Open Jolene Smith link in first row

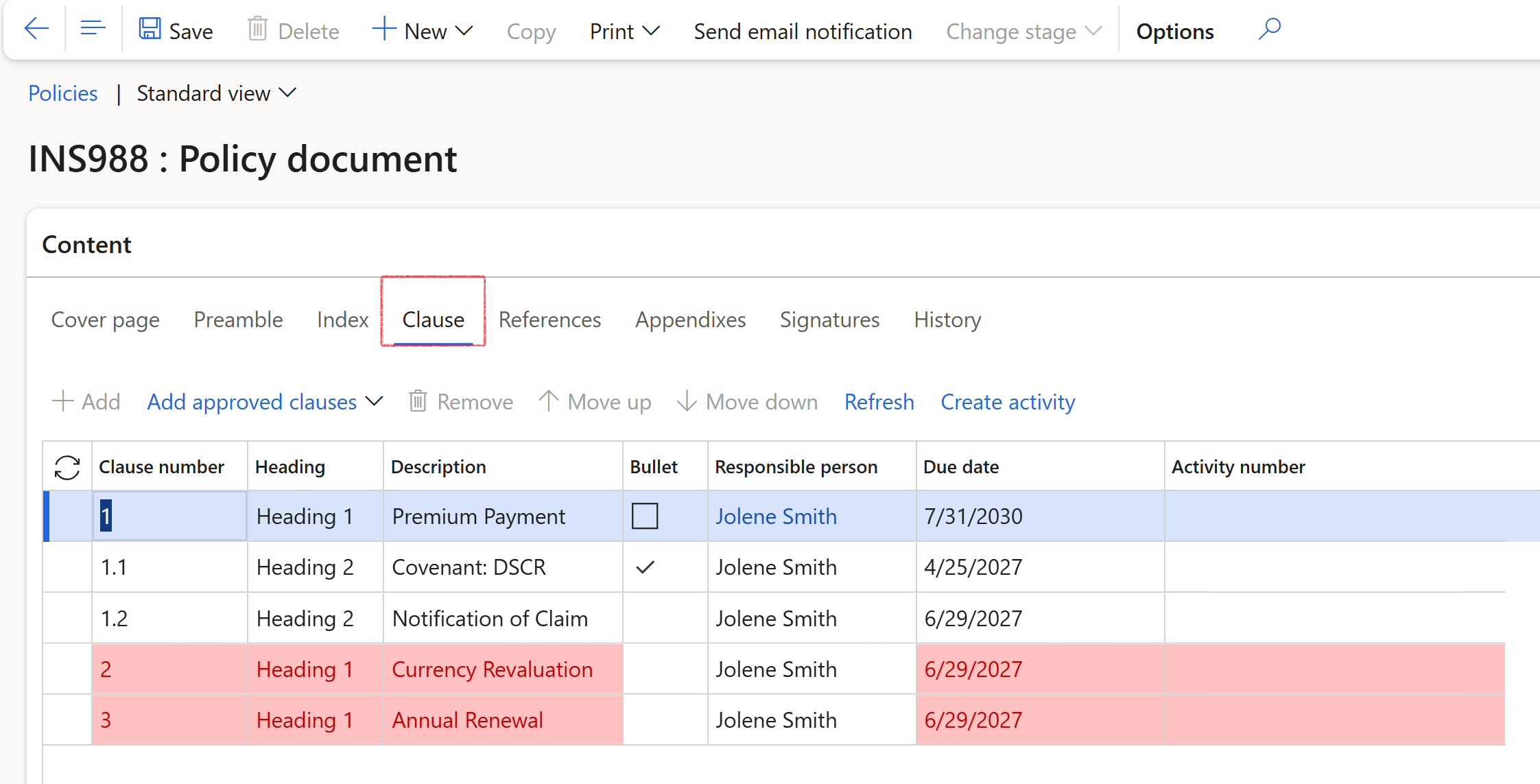pos(776,516)
